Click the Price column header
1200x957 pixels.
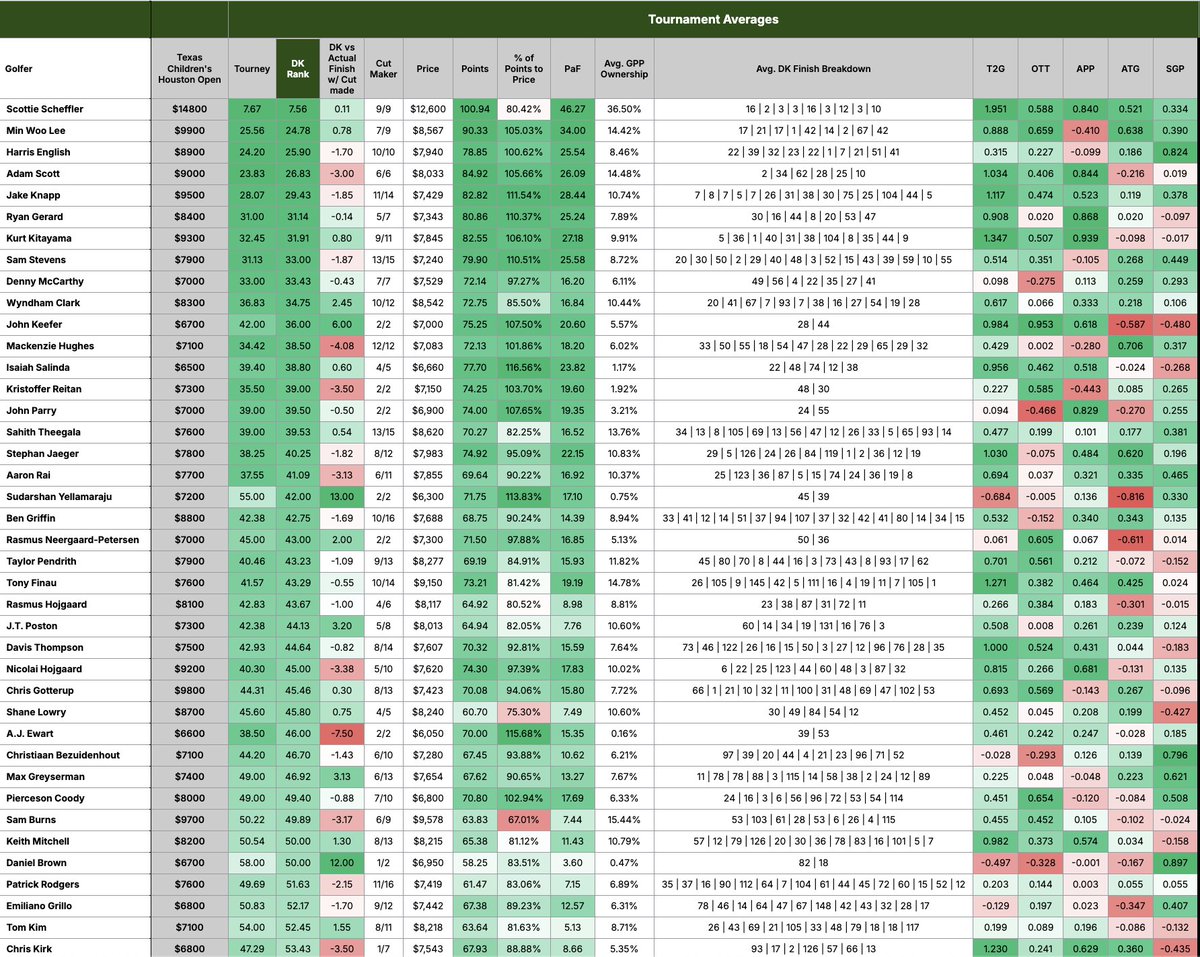(428, 69)
